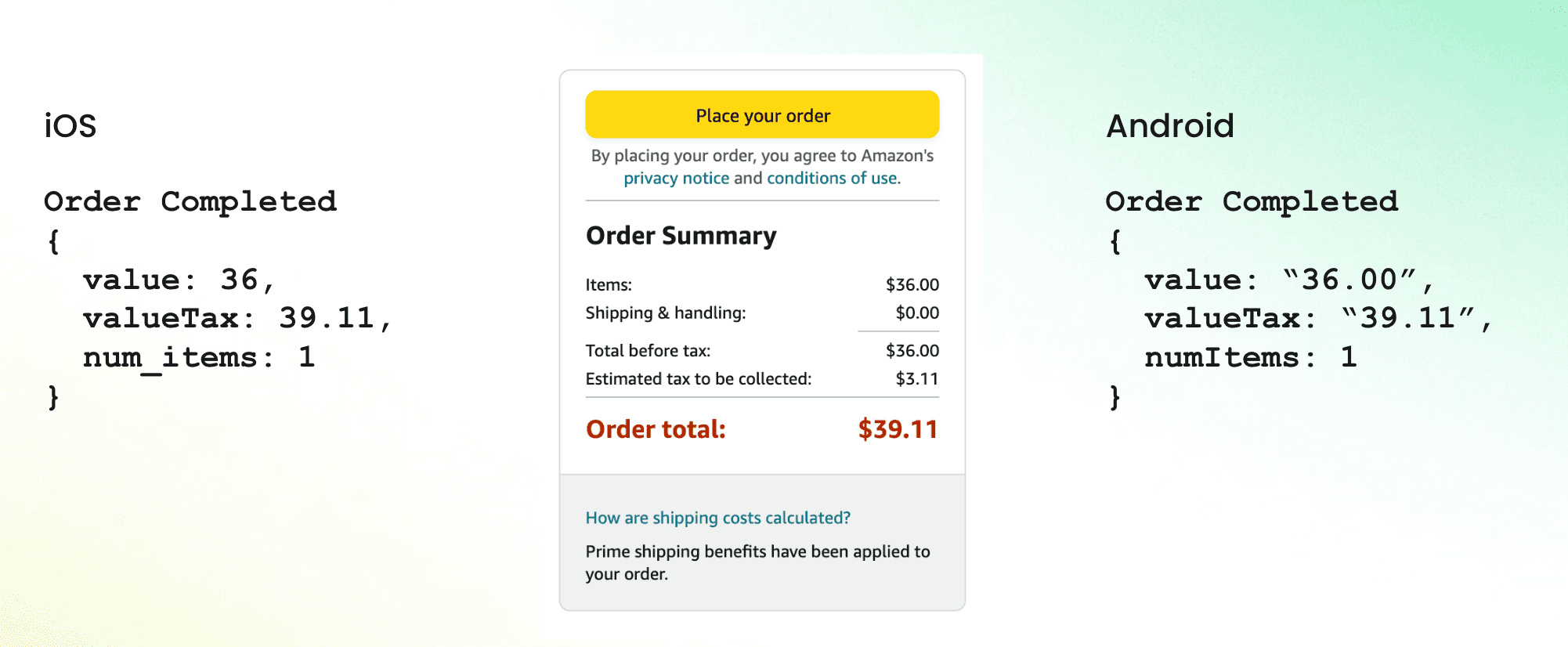Screen dimensions: 1568x647
Task: Select the numItems line in Android code
Action: coord(1250,358)
